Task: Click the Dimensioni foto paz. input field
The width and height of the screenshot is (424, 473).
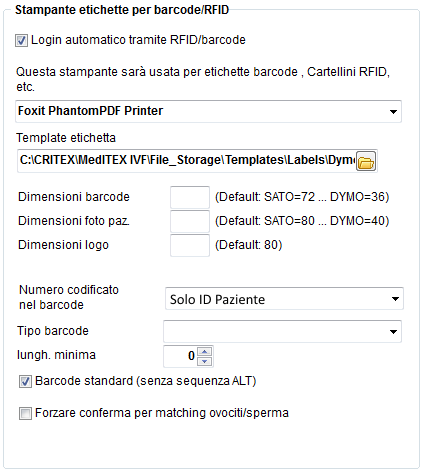Action: tap(190, 221)
